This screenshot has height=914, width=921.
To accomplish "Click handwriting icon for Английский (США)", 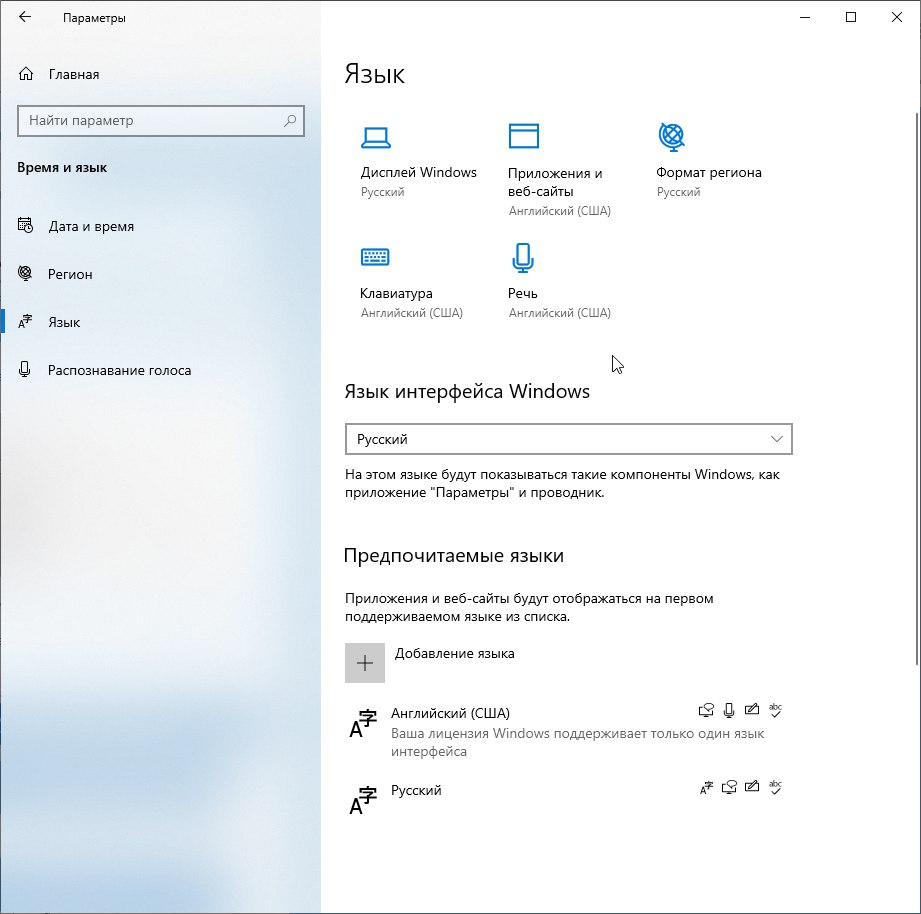I will tap(752, 710).
